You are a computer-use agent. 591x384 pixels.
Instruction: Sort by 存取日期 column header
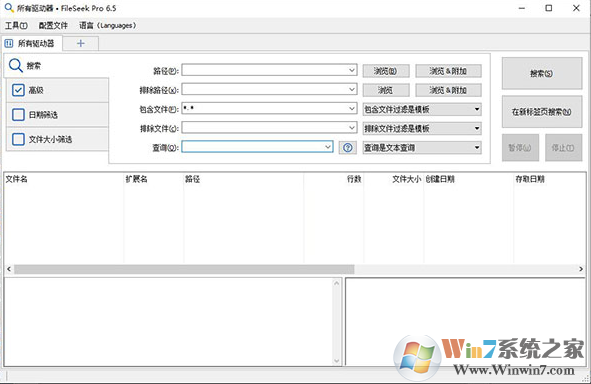pos(550,179)
